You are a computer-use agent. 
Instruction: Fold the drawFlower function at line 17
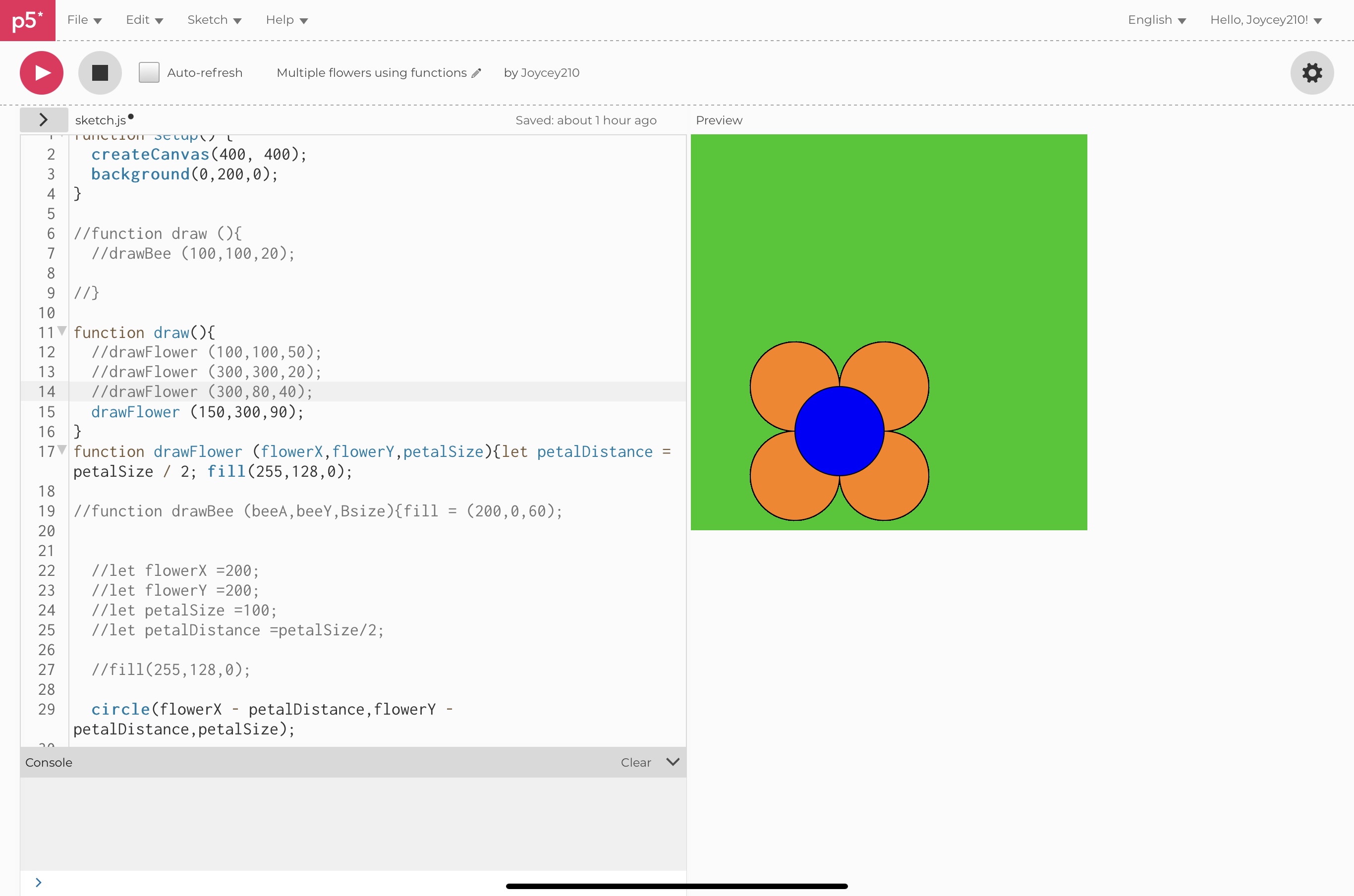coord(62,449)
